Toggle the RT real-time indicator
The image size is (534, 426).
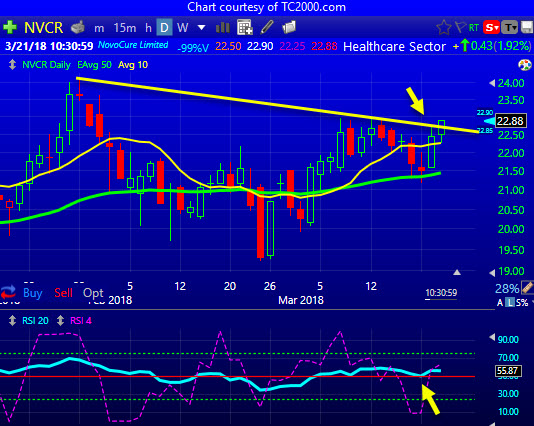[x=474, y=28]
